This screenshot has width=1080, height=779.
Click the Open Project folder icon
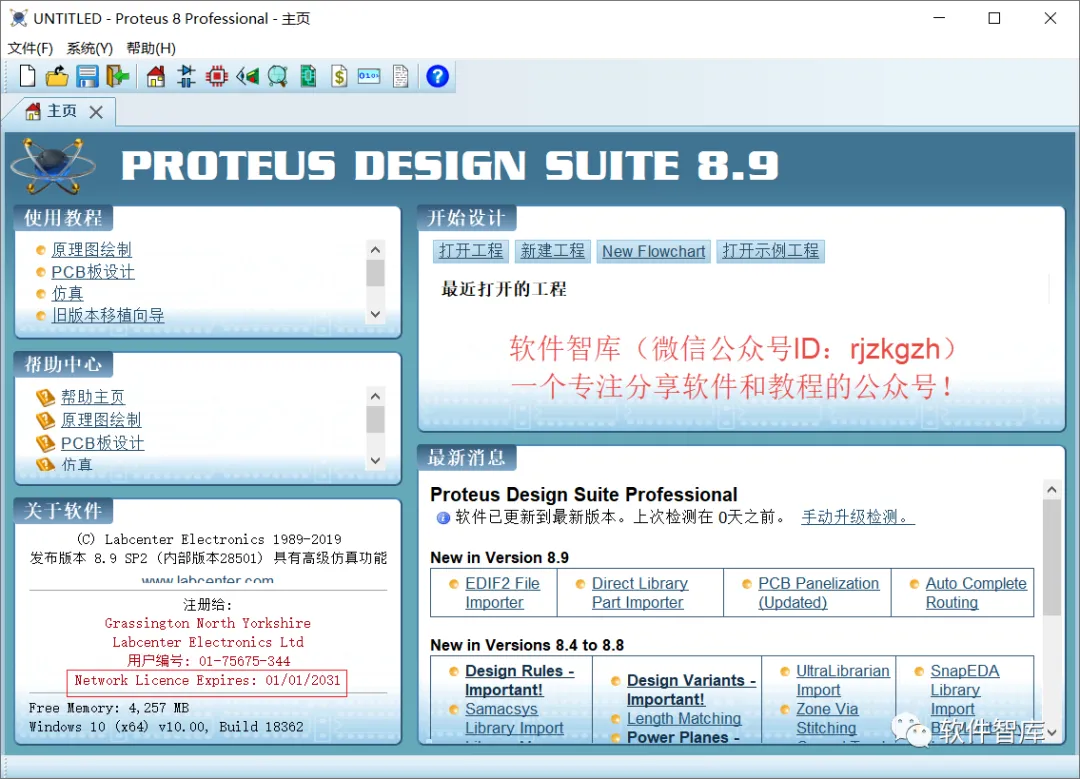[57, 76]
